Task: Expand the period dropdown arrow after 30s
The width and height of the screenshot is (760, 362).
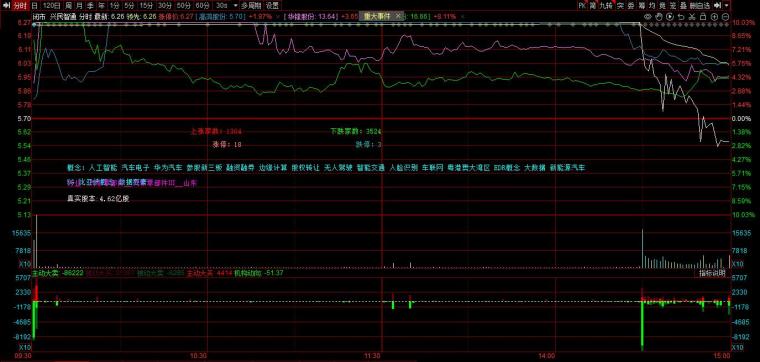Action: pos(235,6)
